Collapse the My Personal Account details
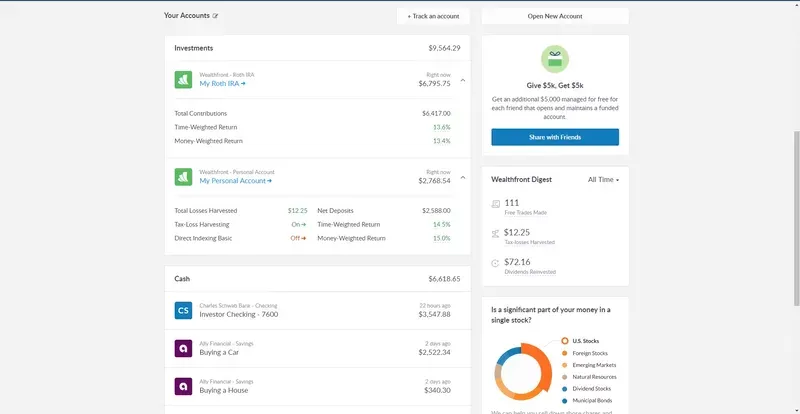The width and height of the screenshot is (800, 414). [x=463, y=177]
